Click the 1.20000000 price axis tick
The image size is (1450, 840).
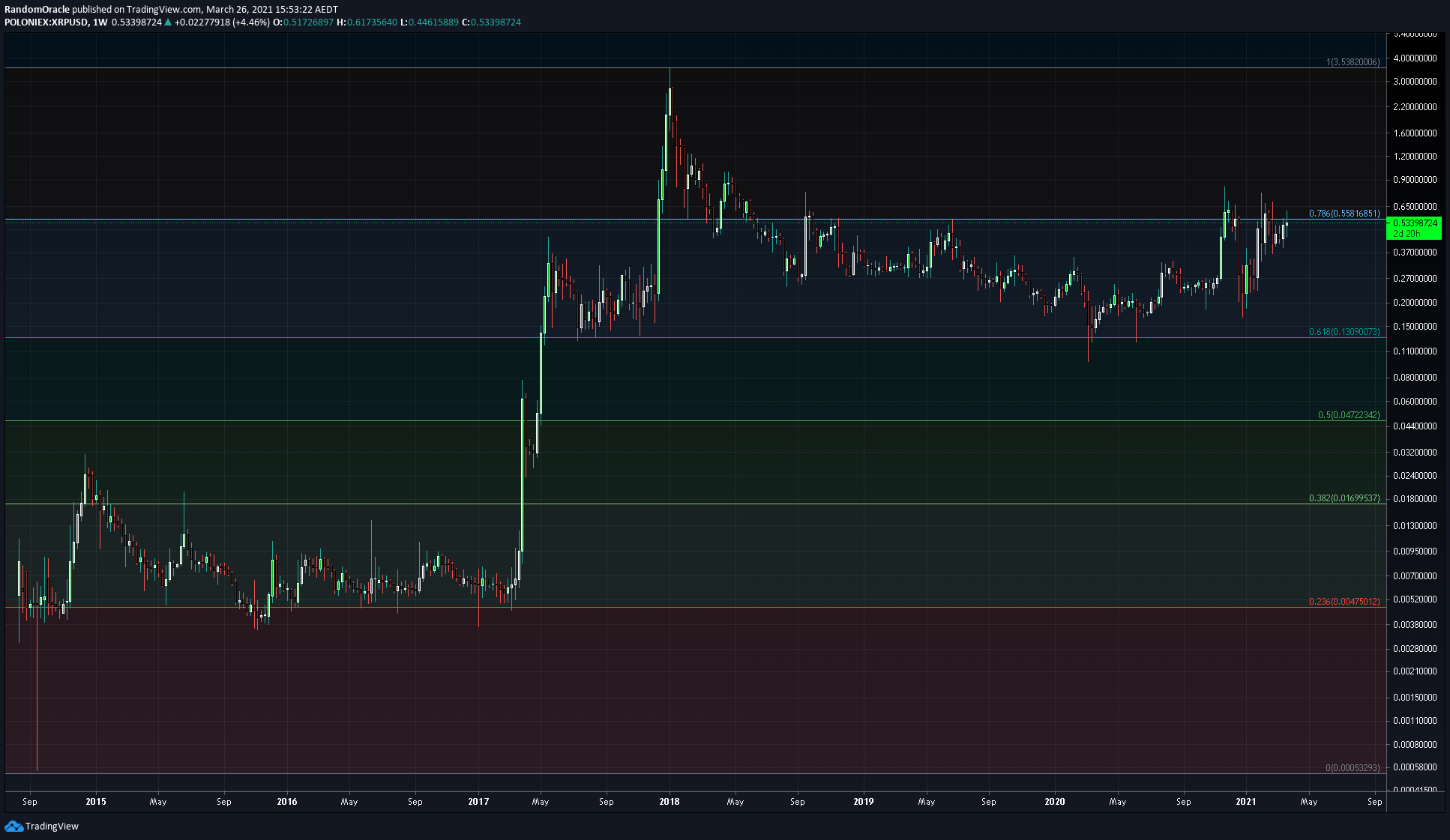click(1415, 157)
